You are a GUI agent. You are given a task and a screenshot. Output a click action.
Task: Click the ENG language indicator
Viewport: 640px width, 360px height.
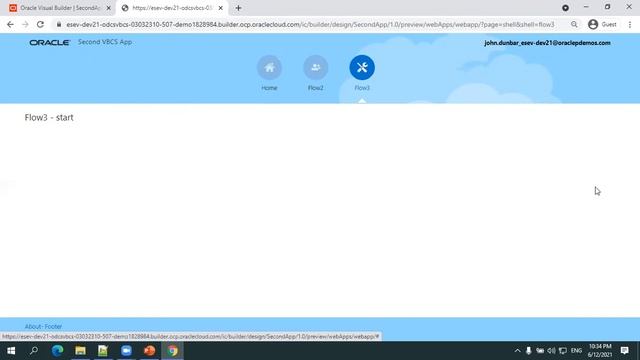point(576,351)
